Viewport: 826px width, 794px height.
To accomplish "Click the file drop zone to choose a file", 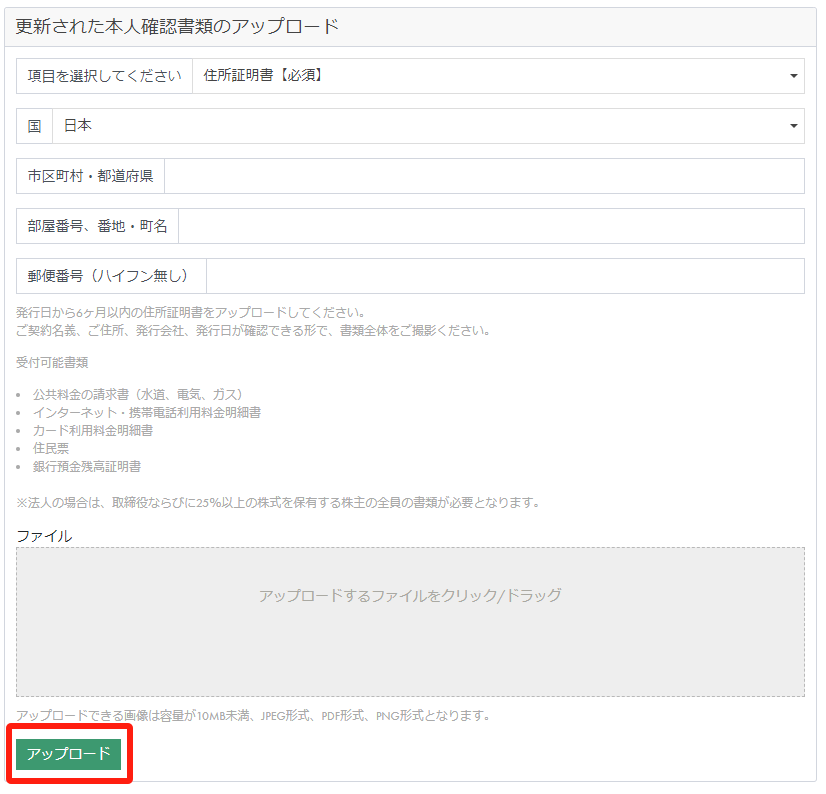I will coord(410,621).
